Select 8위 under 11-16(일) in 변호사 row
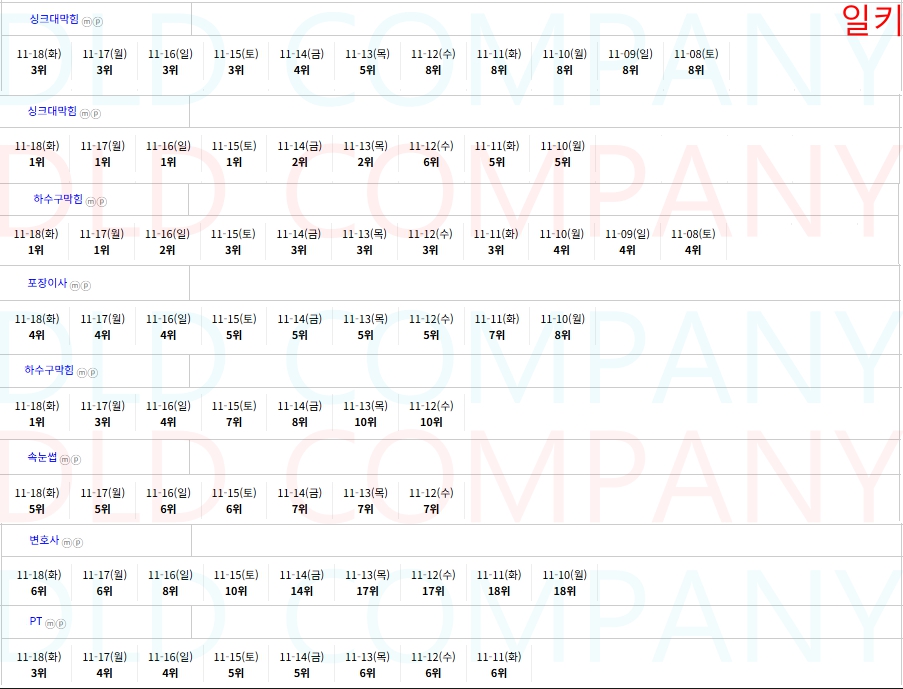 170,591
